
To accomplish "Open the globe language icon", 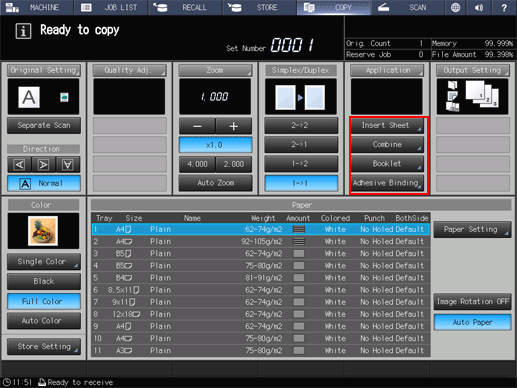I will coord(455,7).
